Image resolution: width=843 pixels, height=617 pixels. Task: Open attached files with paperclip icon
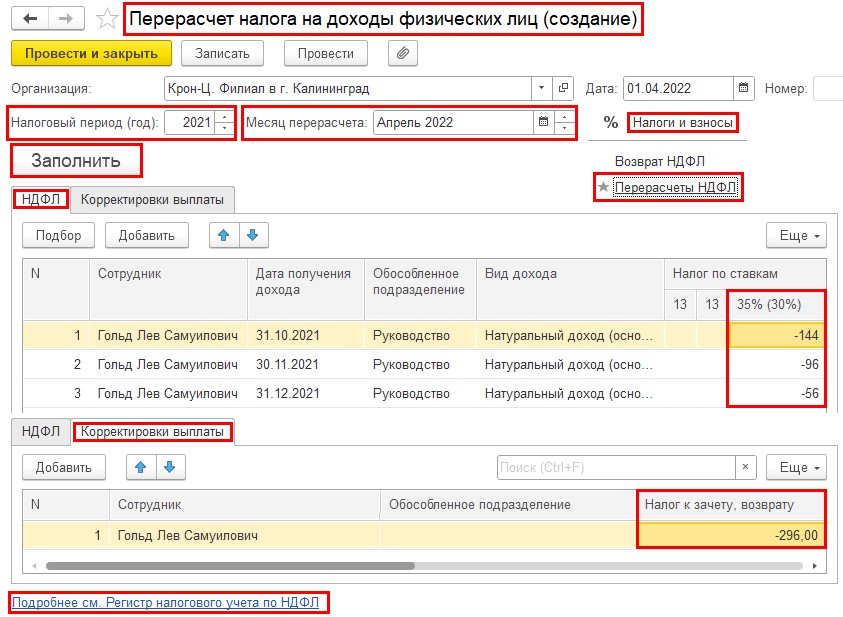[x=402, y=53]
